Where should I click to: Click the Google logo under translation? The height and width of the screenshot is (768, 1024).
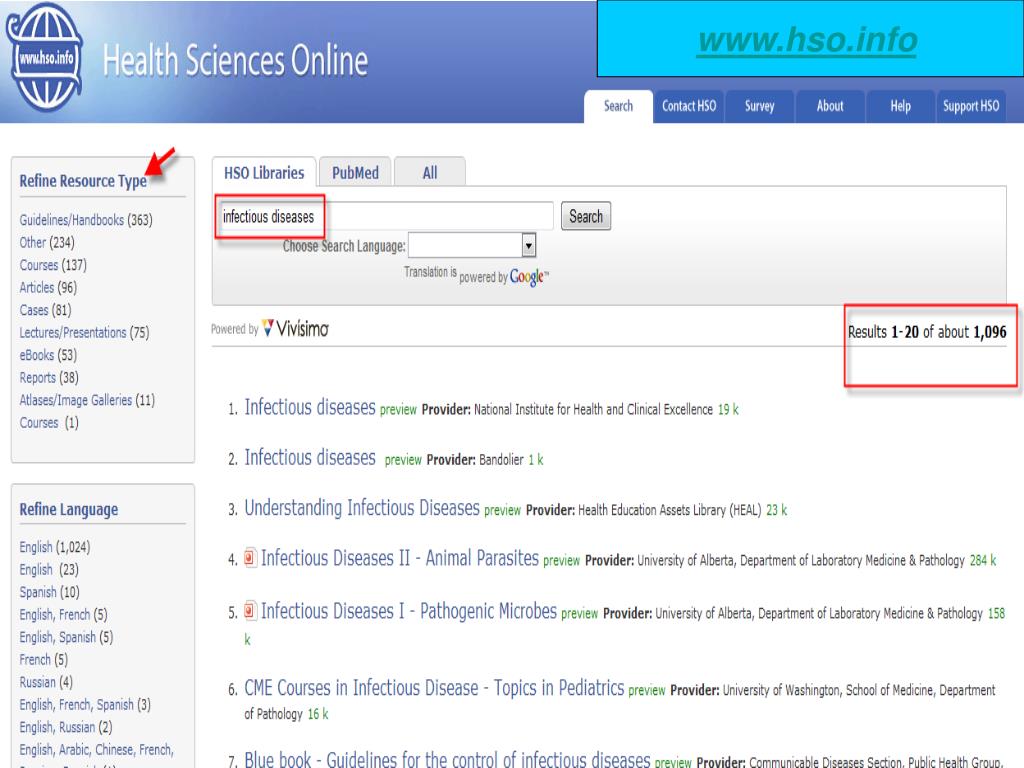click(x=528, y=277)
